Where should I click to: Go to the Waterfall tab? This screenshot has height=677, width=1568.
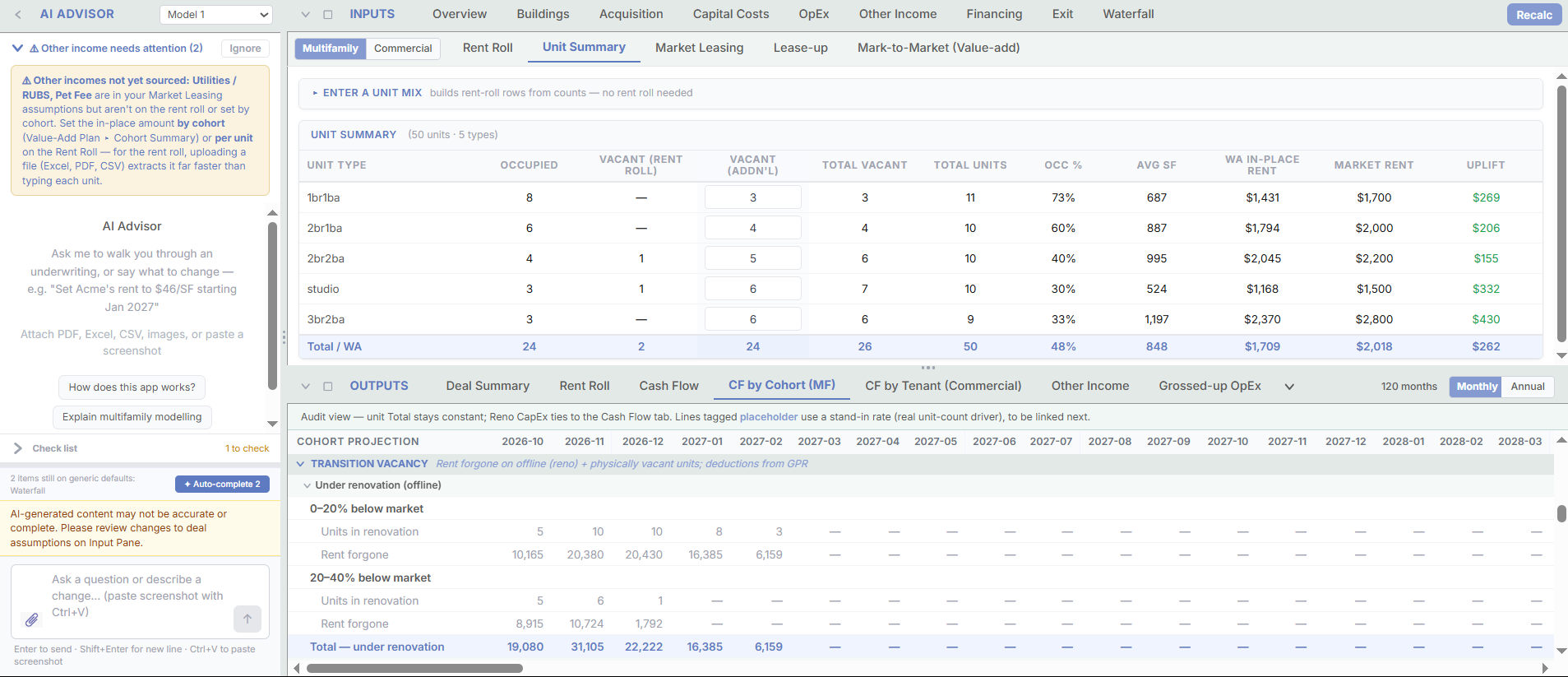click(1128, 14)
